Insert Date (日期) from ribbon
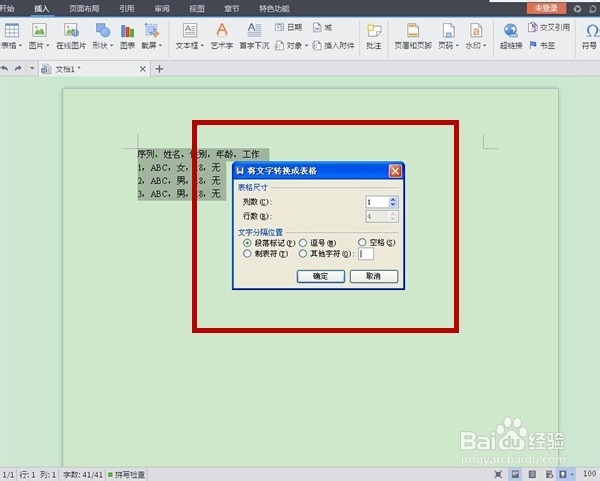 [x=289, y=27]
